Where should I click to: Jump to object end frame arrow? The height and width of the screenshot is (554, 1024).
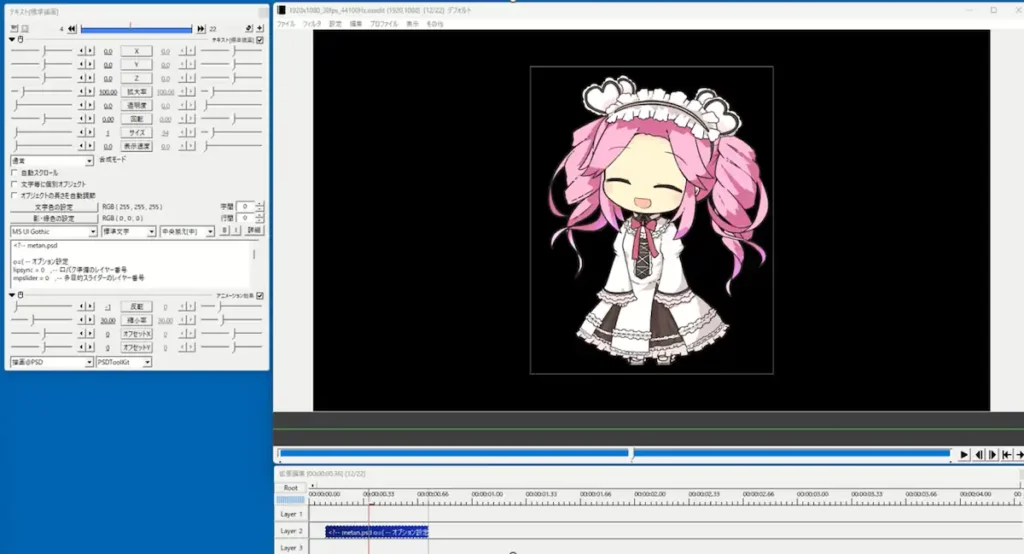pos(201,29)
